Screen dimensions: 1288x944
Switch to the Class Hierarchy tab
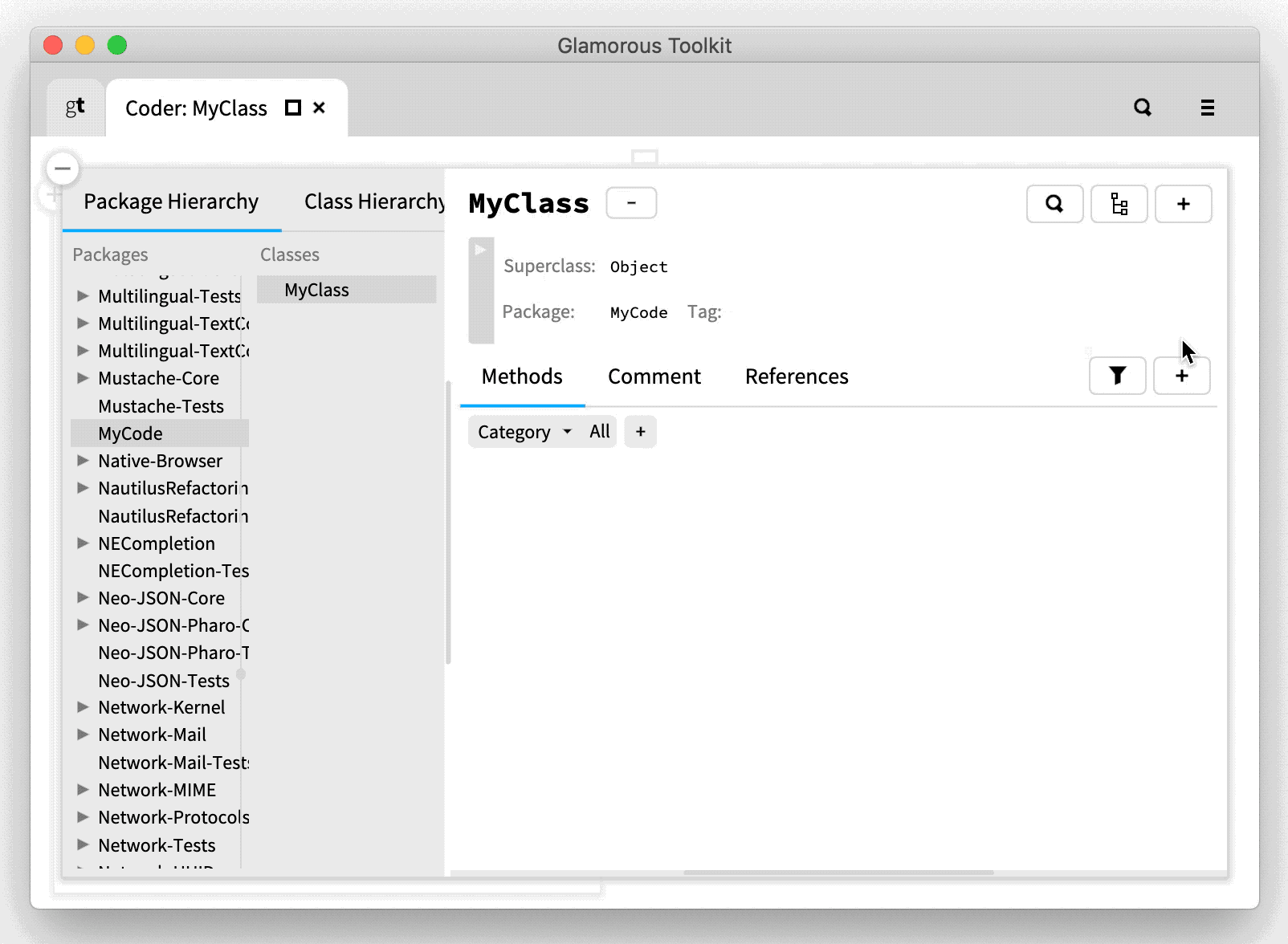point(373,201)
